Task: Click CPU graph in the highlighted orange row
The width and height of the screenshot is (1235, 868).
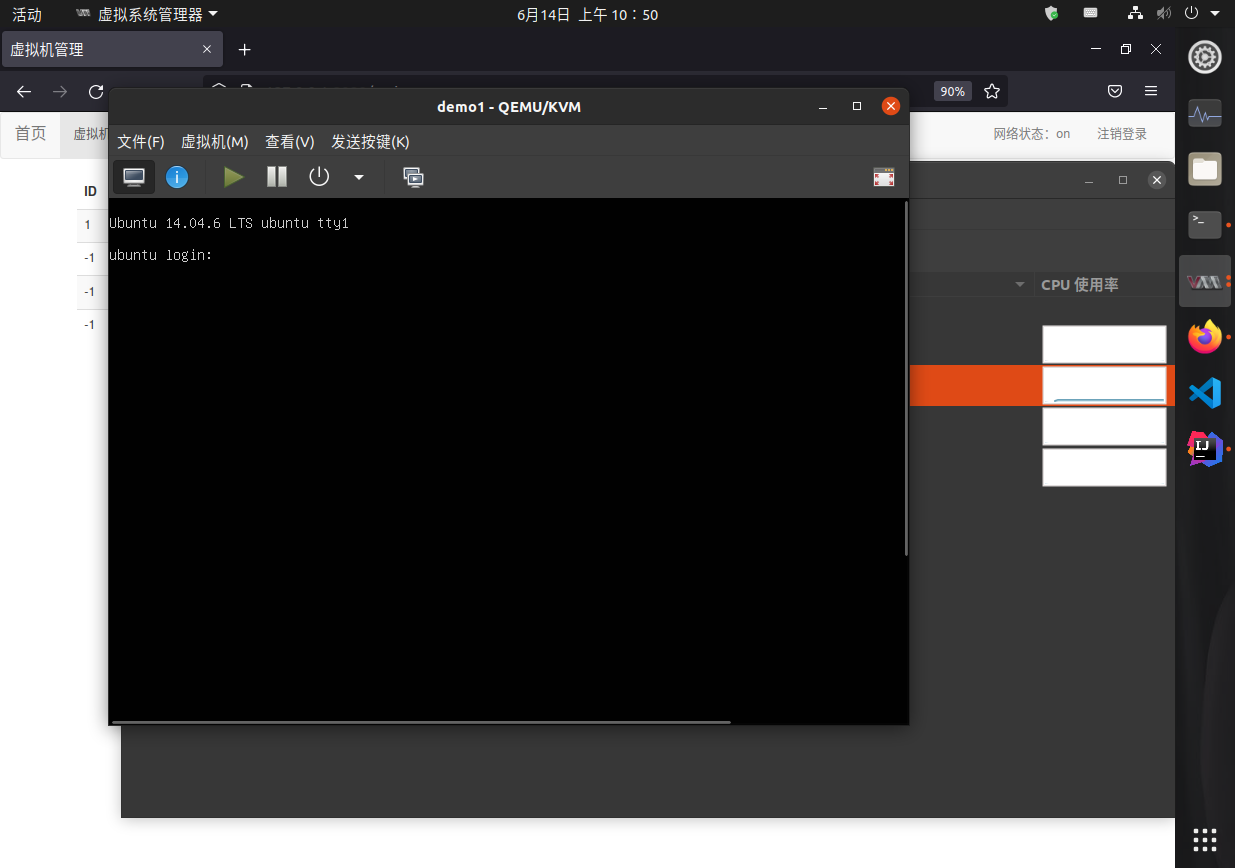Action: click(1104, 385)
